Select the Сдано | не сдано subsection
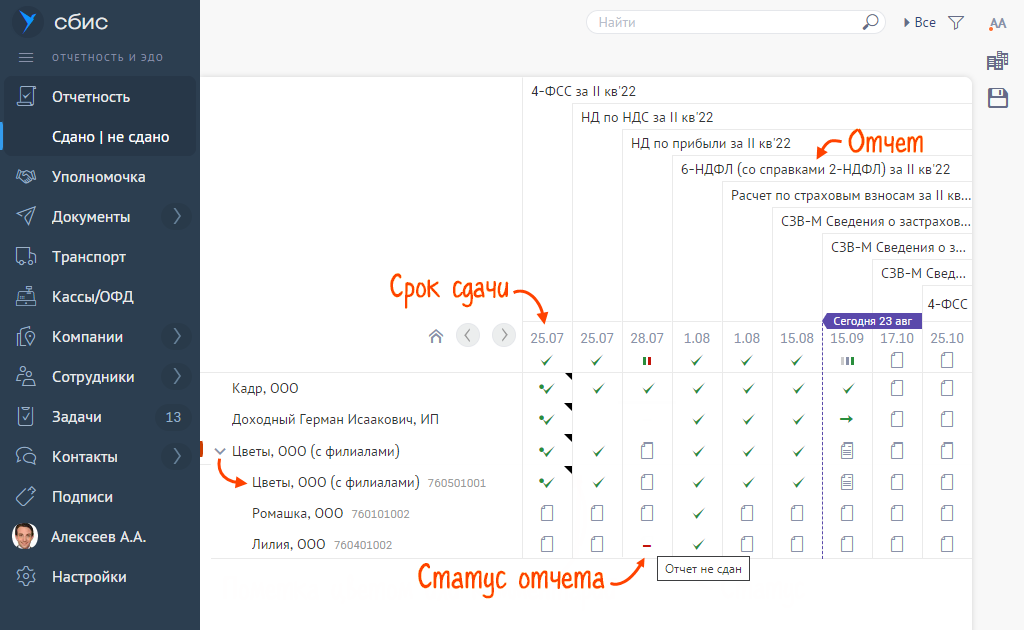The height and width of the screenshot is (630, 1024). (110, 137)
